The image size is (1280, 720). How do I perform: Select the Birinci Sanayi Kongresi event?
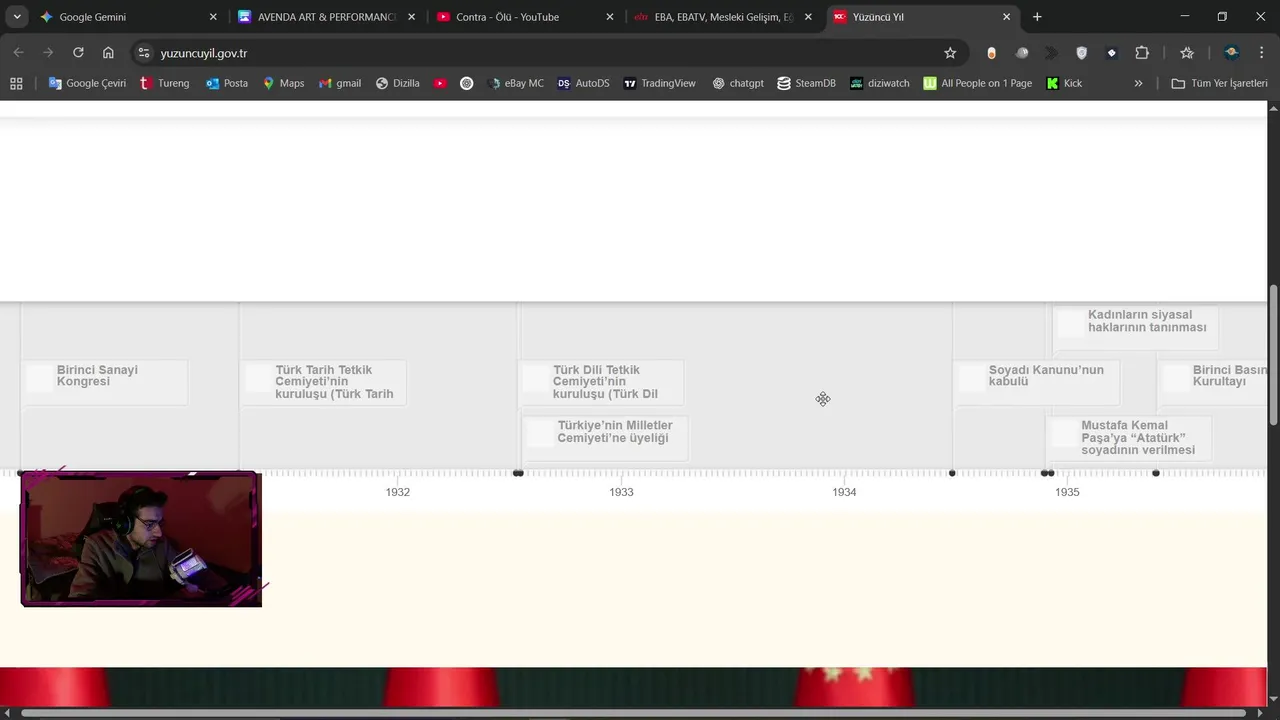(x=104, y=381)
